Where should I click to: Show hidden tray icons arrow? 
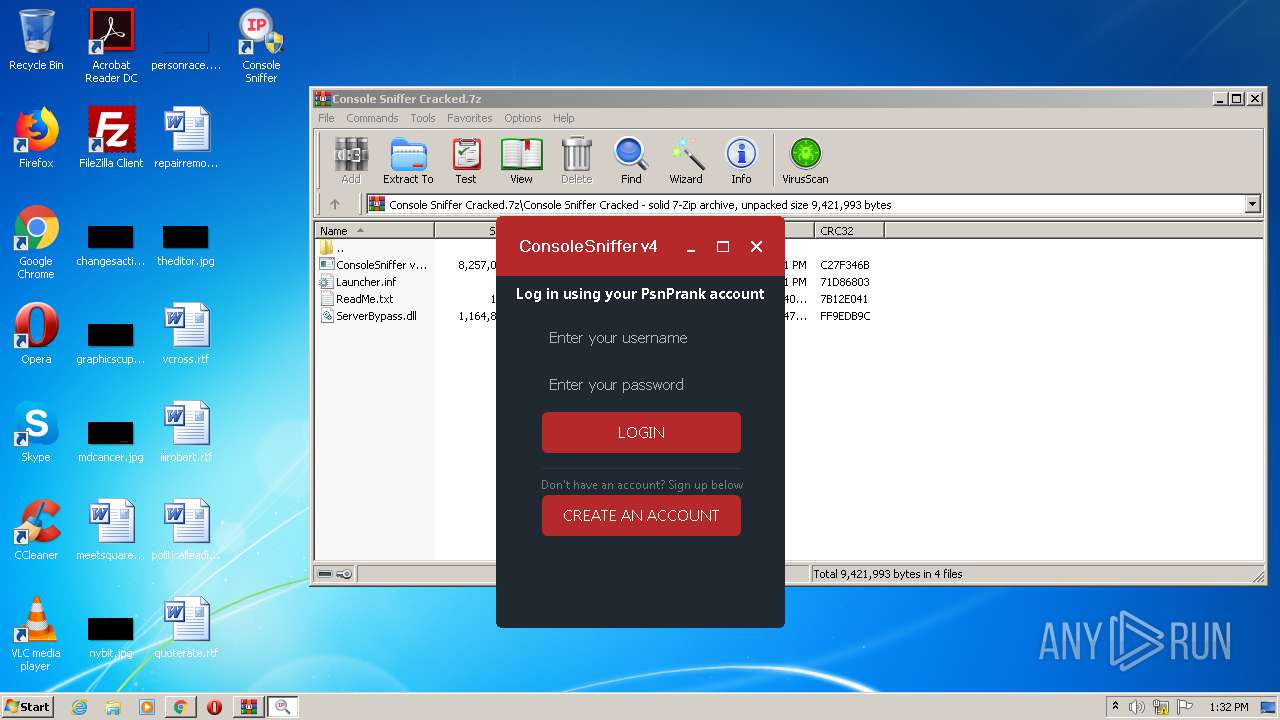coord(1115,707)
